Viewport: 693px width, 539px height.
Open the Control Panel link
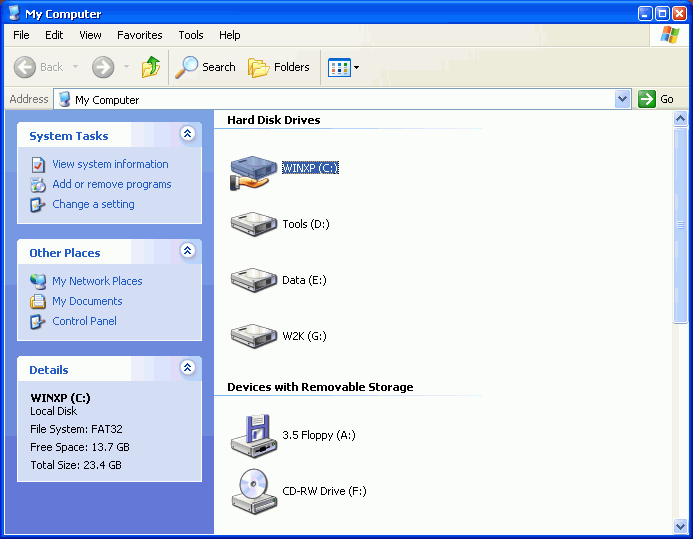[84, 321]
